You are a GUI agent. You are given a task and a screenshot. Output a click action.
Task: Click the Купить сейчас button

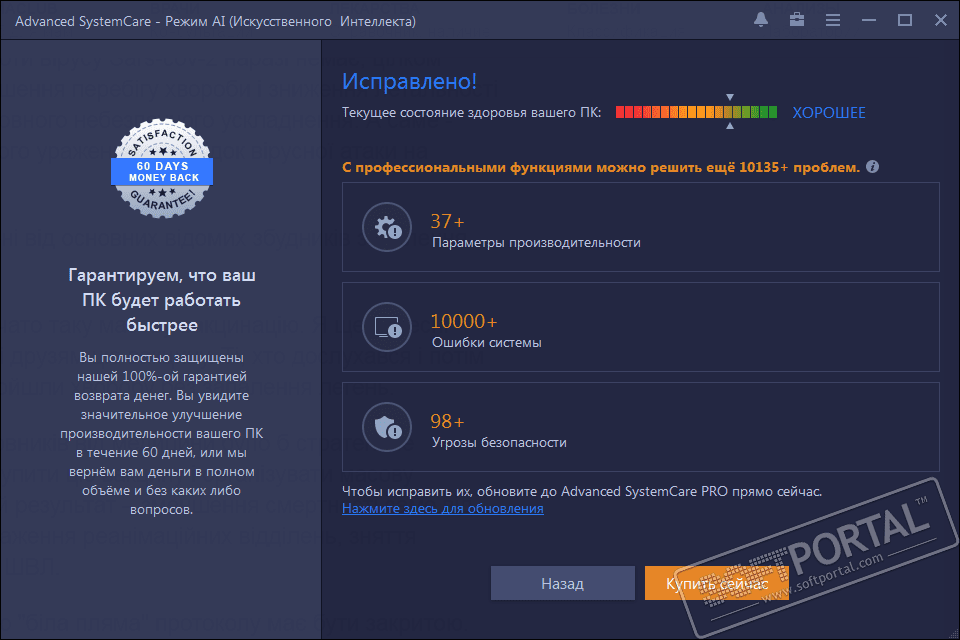click(716, 583)
